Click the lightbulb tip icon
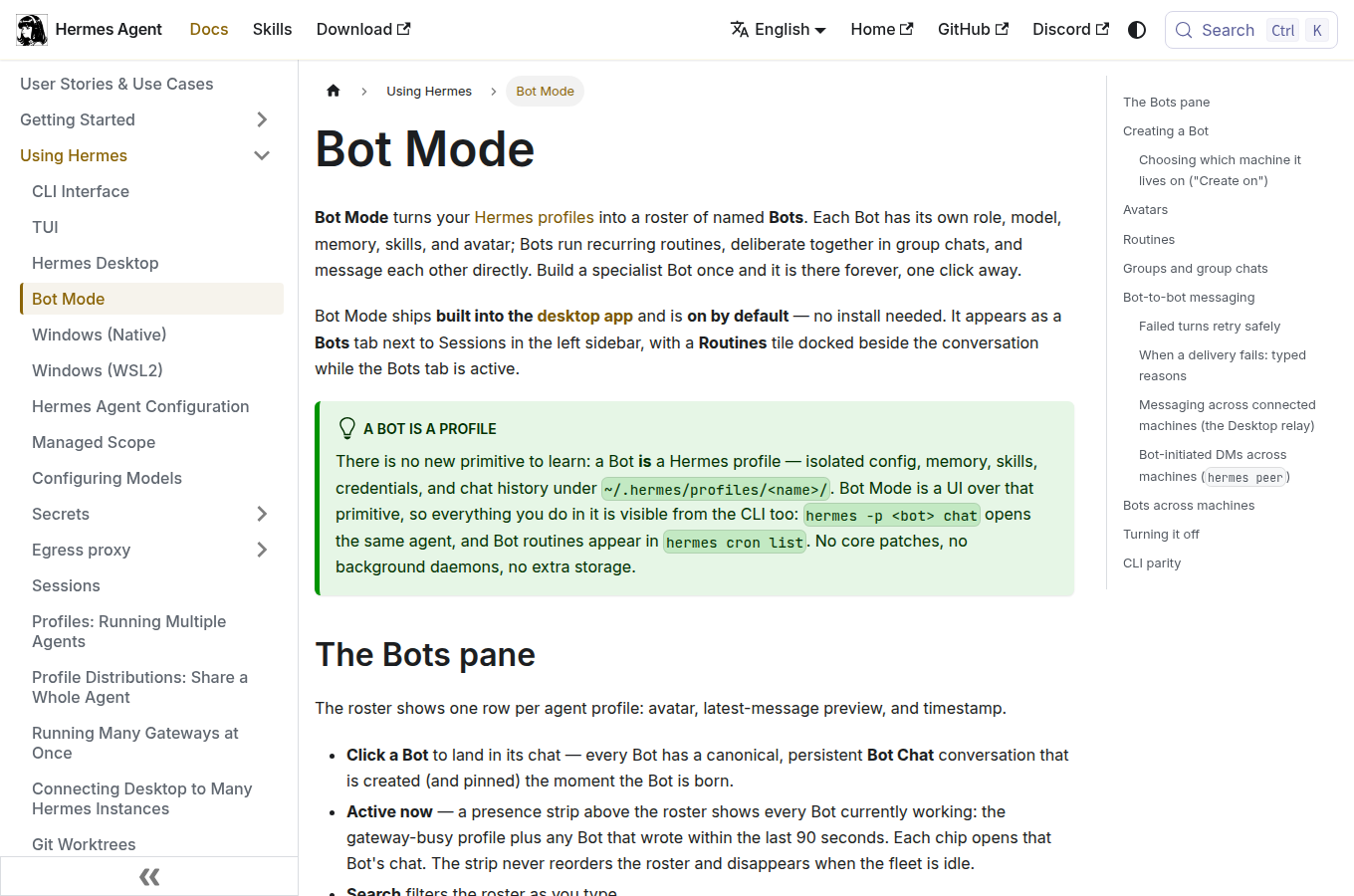1354x896 pixels. pos(347,428)
